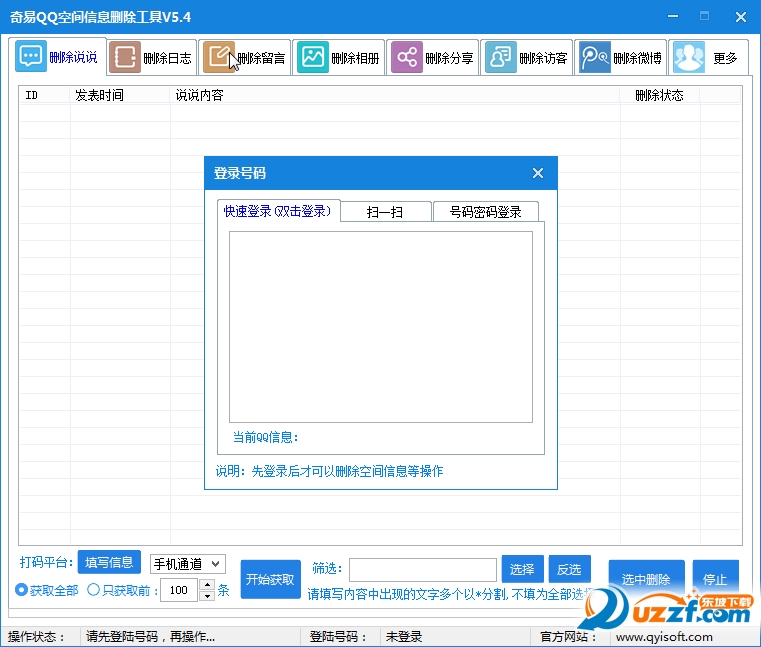Click the 删除留言 pencil note icon
This screenshot has width=761, height=647.
point(219,57)
